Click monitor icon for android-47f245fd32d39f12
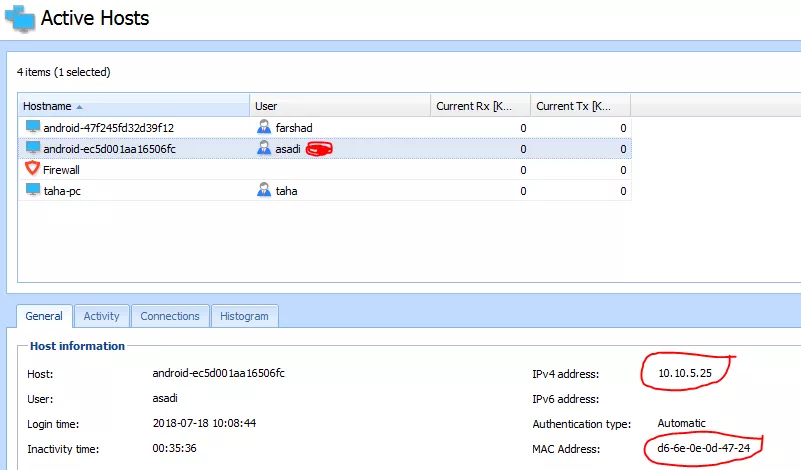The height and width of the screenshot is (470, 801). [x=33, y=127]
